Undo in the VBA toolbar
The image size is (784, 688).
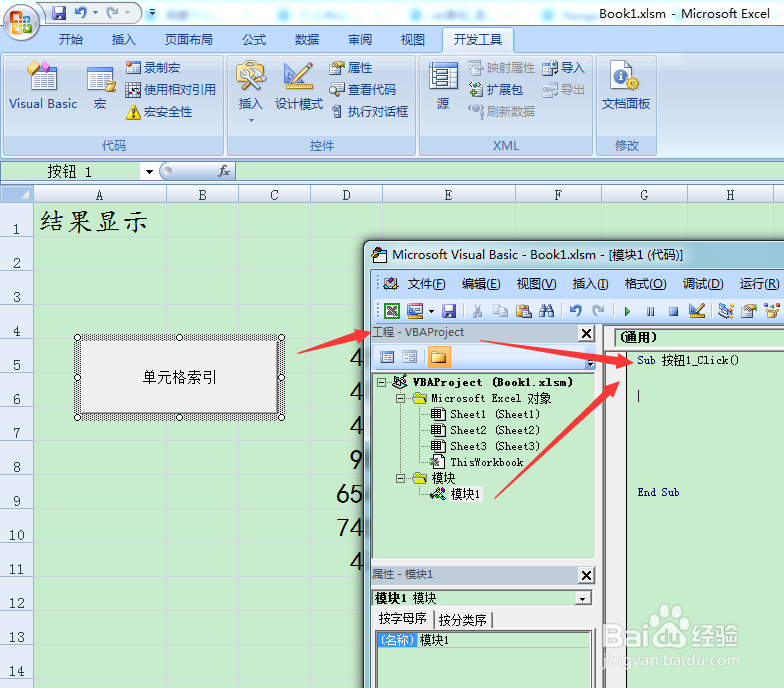point(576,311)
